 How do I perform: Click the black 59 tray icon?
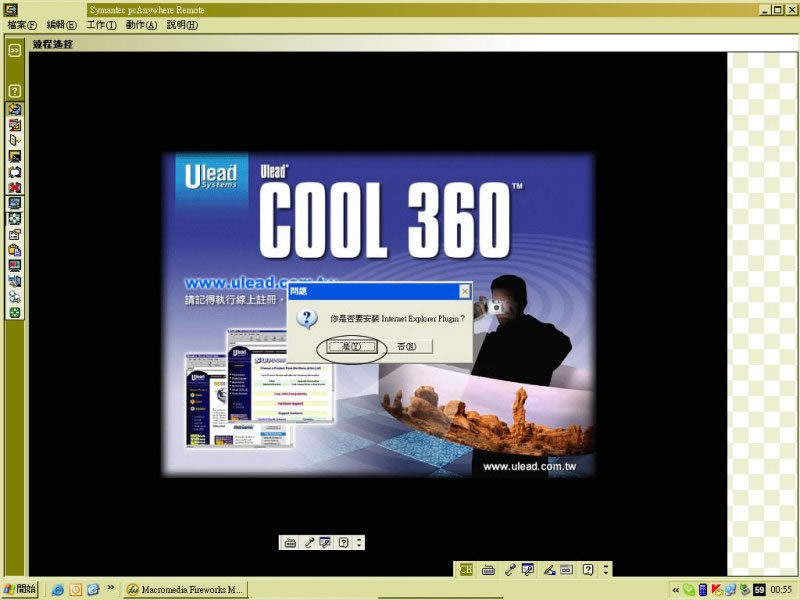759,590
